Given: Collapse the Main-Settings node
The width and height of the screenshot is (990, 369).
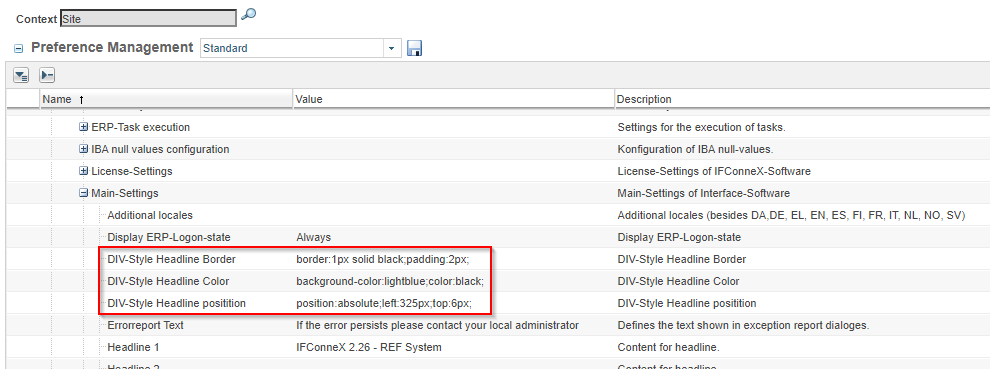Looking at the screenshot, I should (83, 193).
